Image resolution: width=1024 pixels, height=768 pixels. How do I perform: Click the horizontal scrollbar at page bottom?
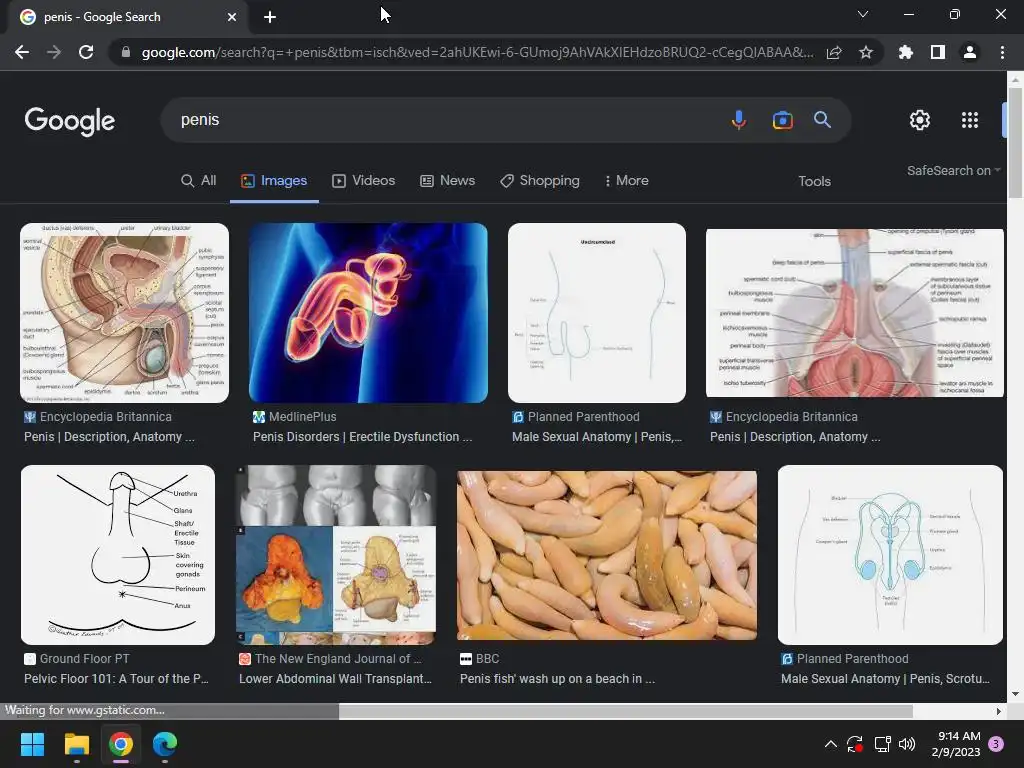(x=626, y=711)
